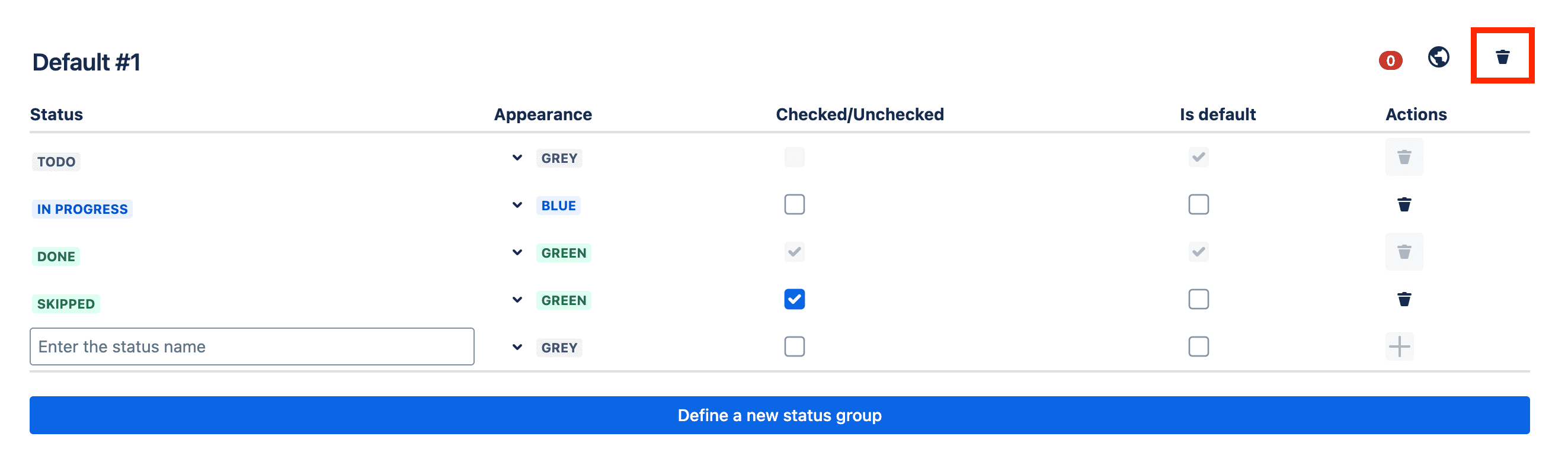The width and height of the screenshot is (1568, 462).
Task: Check the Checked/Unchecked box for IN PROGRESS
Action: [x=793, y=204]
